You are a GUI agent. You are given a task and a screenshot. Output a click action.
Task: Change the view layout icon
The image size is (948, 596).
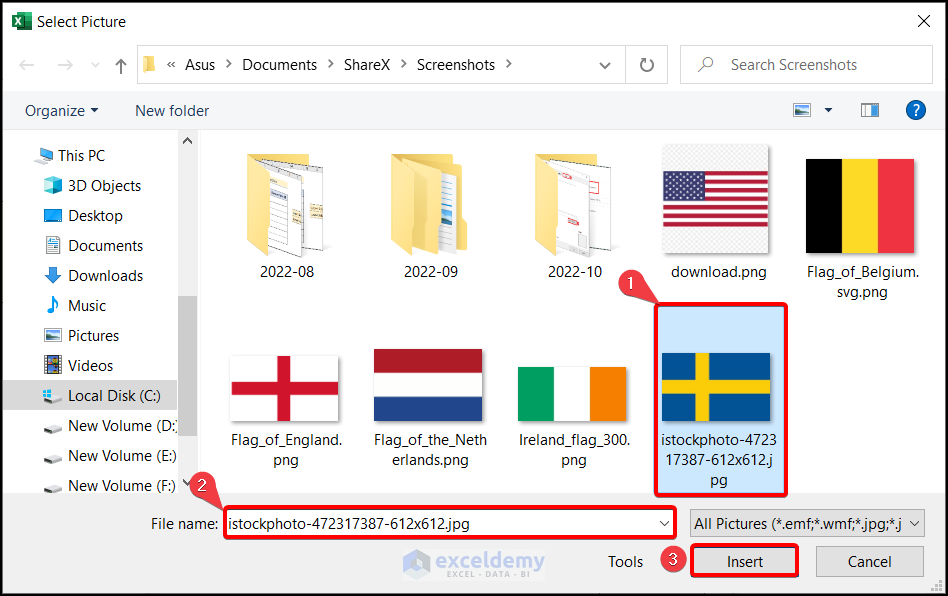coord(802,110)
